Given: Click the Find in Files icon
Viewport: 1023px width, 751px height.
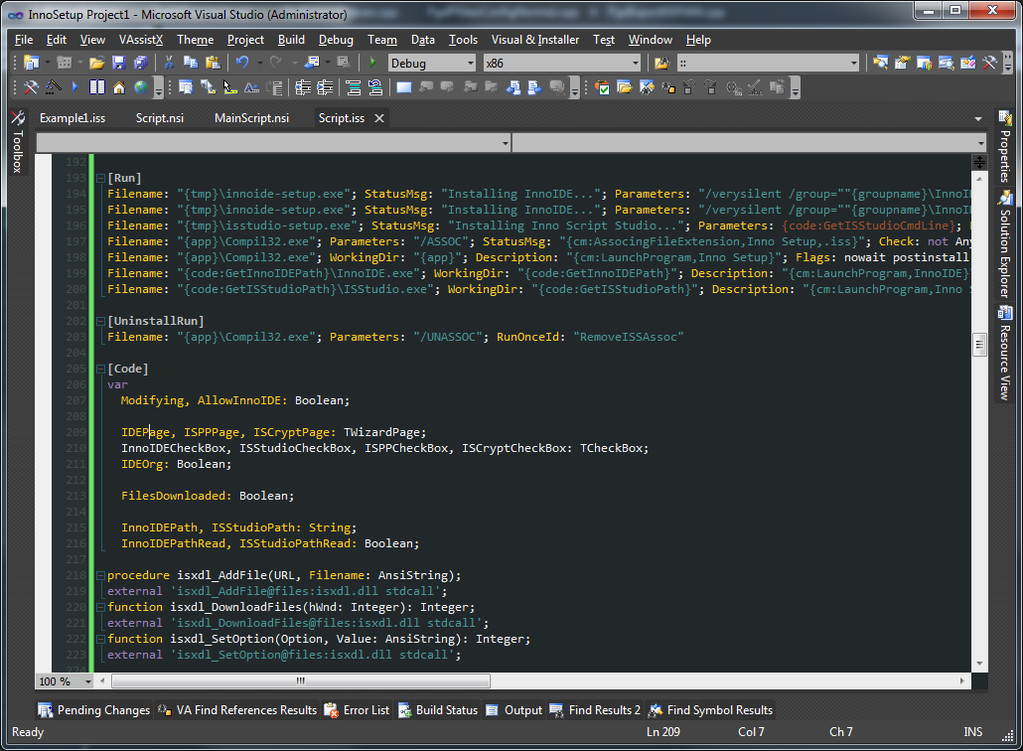Looking at the screenshot, I should click(x=662, y=63).
